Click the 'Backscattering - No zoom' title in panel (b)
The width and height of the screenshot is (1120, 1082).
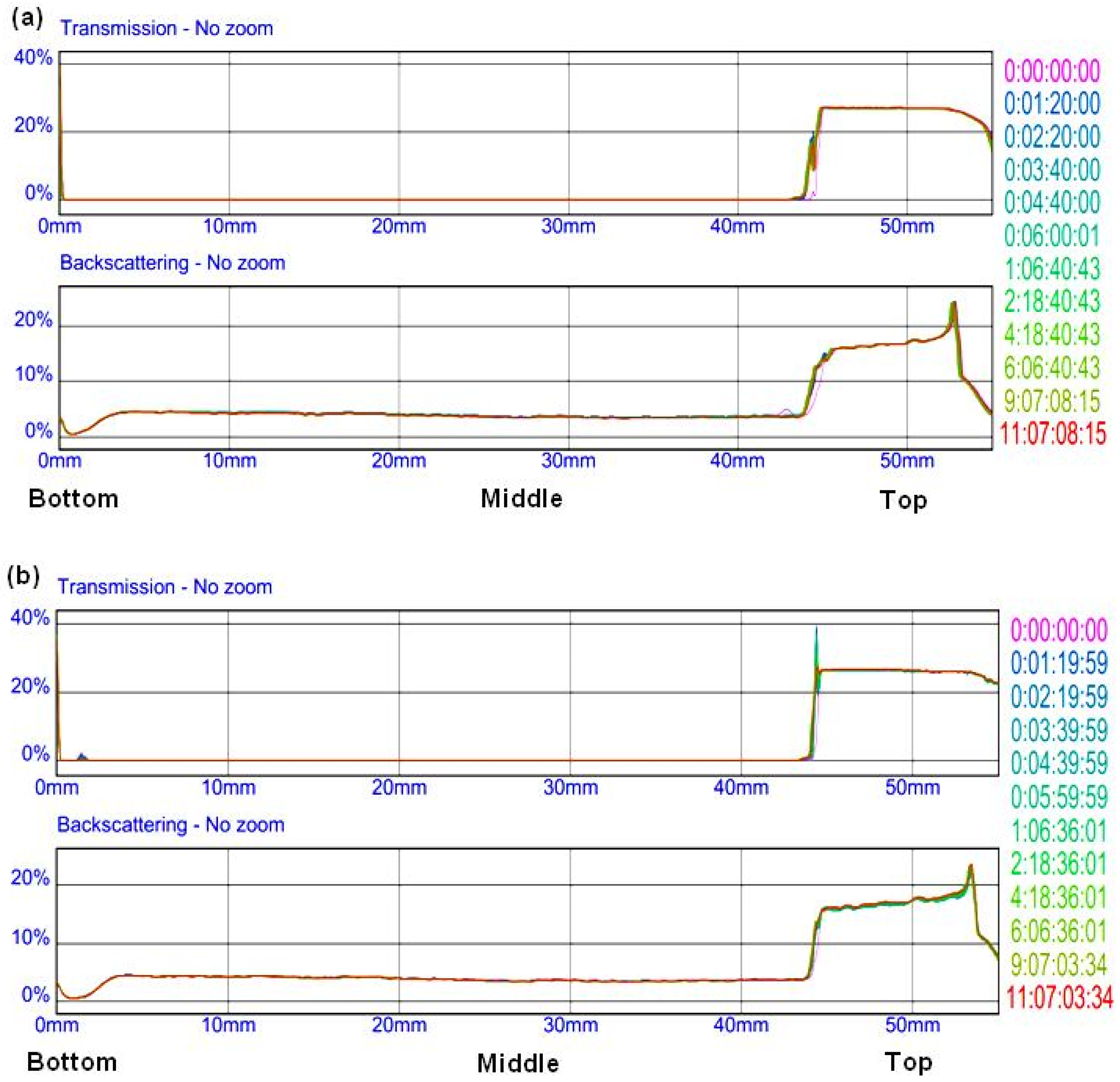[170, 824]
